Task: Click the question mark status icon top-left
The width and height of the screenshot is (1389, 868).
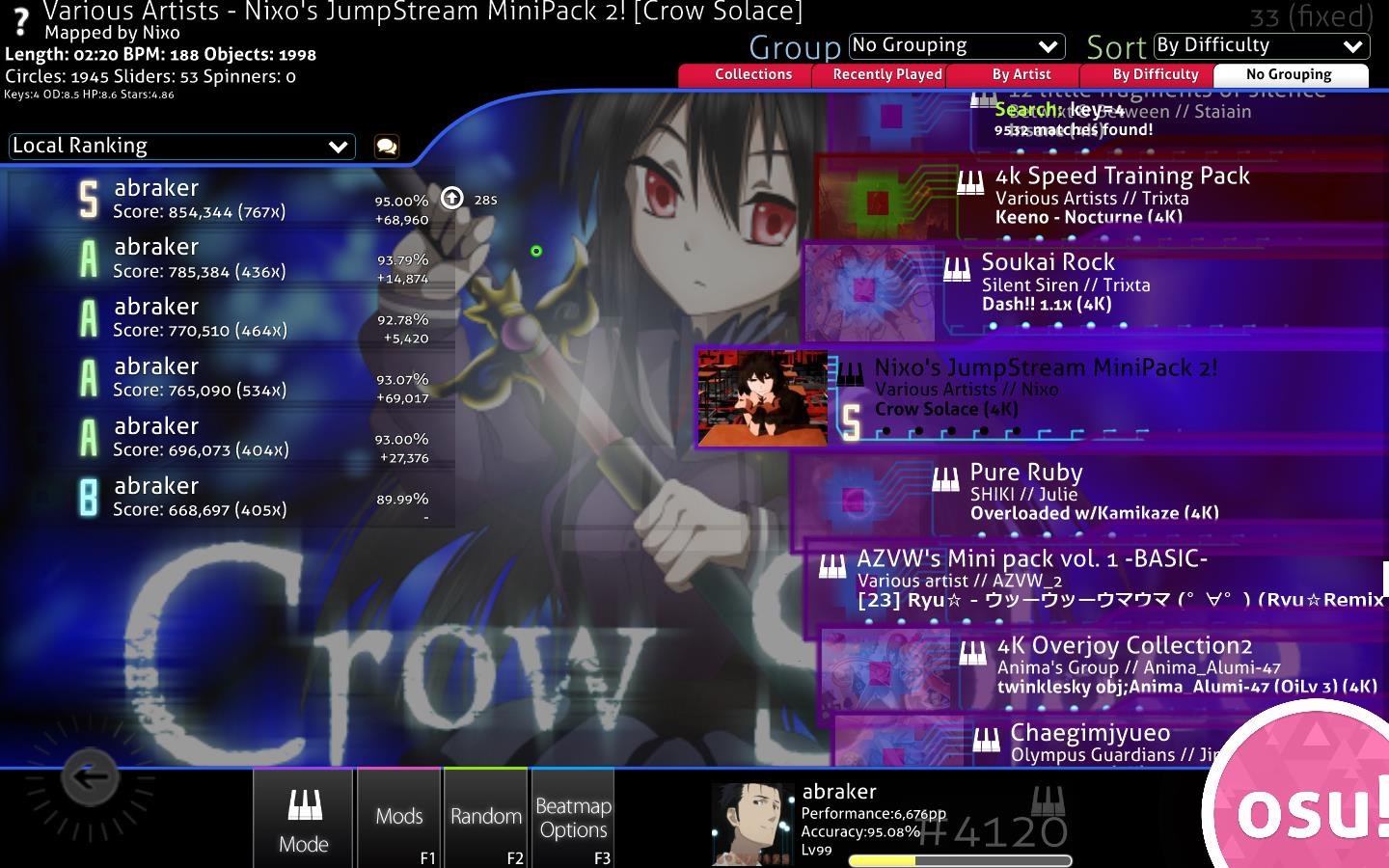Action: point(20,23)
